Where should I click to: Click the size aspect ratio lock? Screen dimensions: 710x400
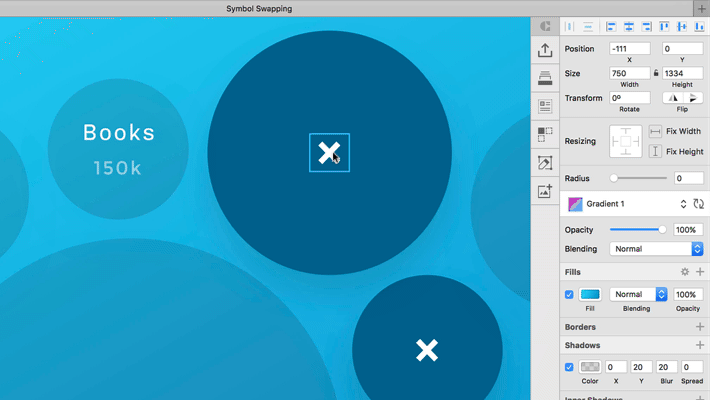click(656, 73)
